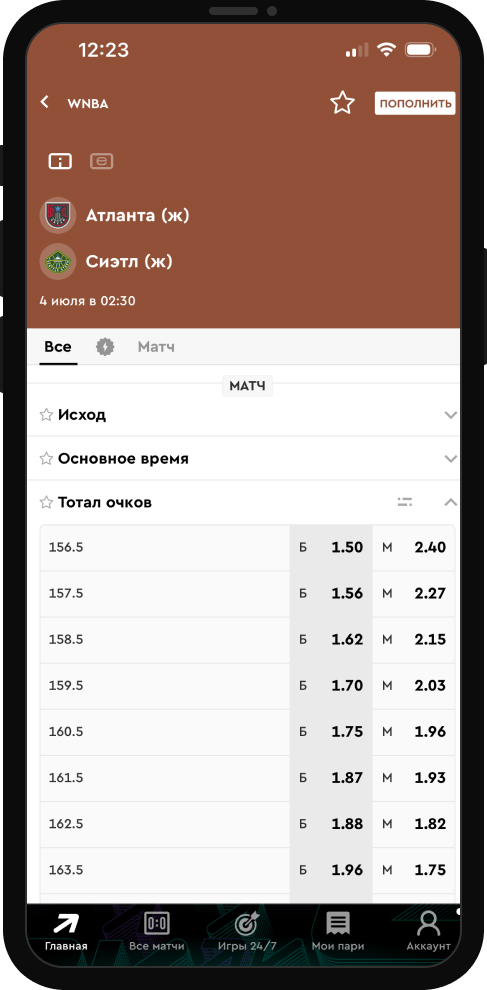Image resolution: width=487 pixels, height=990 pixels.
Task: Bet over 156.5 at 1.50
Action: 331,547
